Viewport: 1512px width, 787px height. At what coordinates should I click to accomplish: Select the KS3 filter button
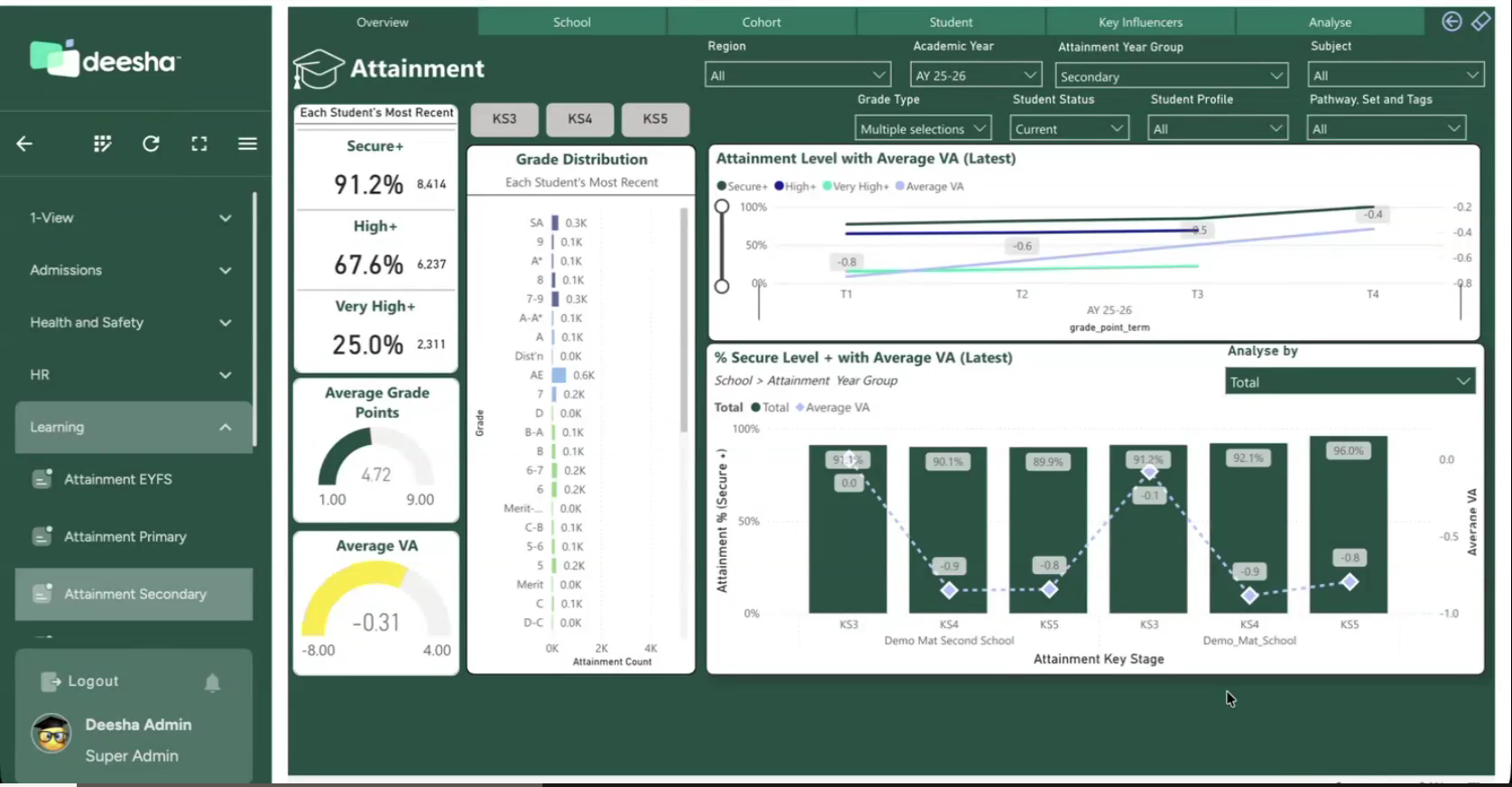(505, 118)
